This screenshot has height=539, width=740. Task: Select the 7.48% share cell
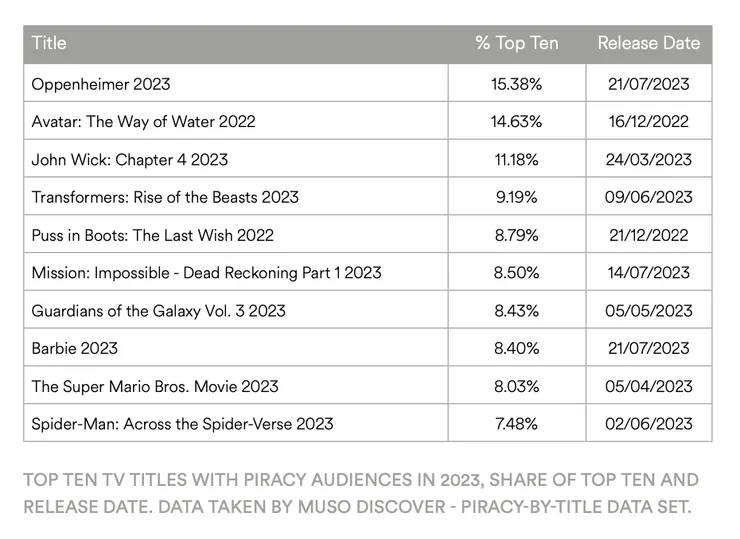(516, 424)
